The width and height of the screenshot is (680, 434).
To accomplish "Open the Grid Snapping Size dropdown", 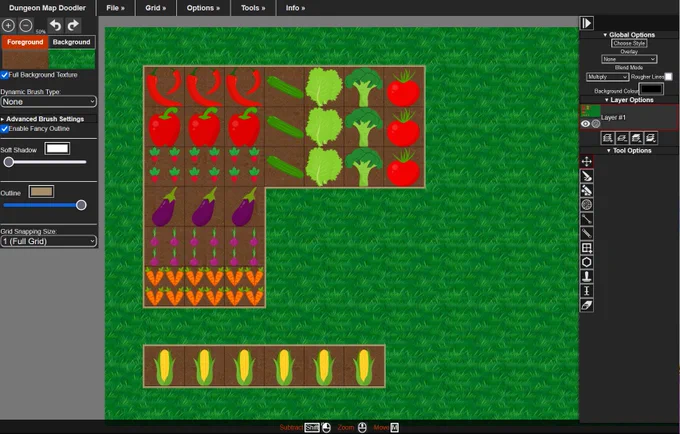I will [x=49, y=241].
